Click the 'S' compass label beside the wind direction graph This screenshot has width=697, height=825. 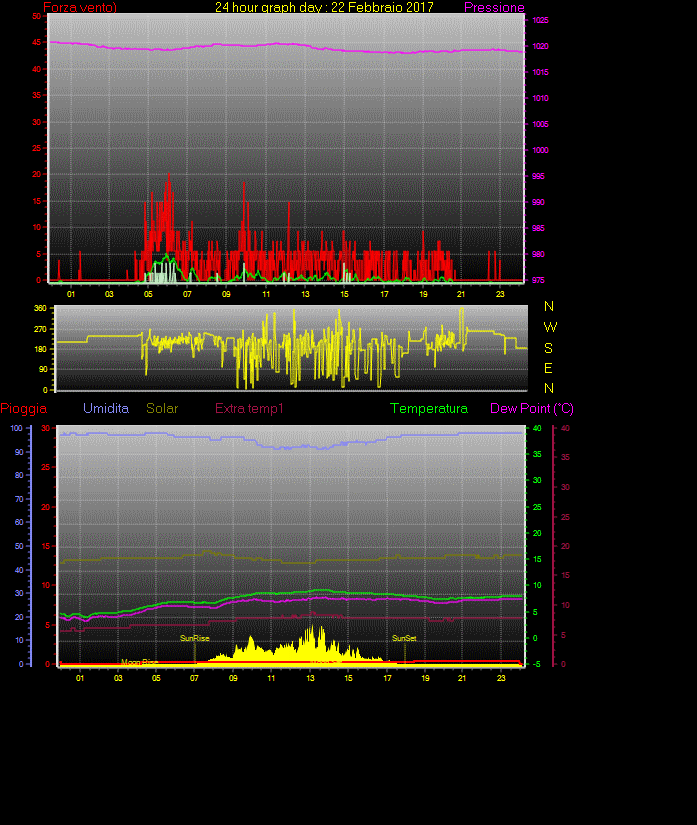[548, 348]
